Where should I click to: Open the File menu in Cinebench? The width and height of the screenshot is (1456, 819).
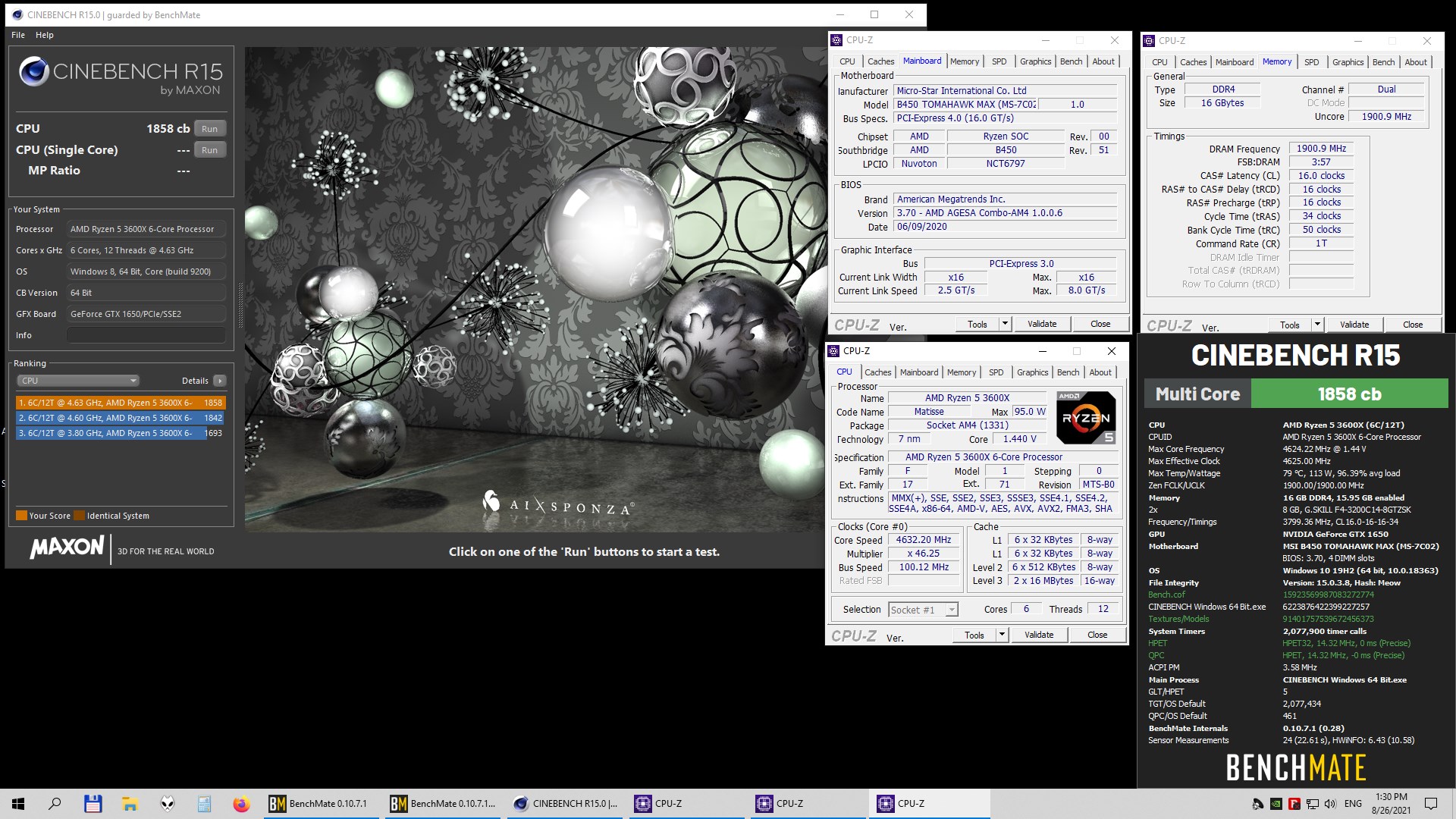coord(18,35)
